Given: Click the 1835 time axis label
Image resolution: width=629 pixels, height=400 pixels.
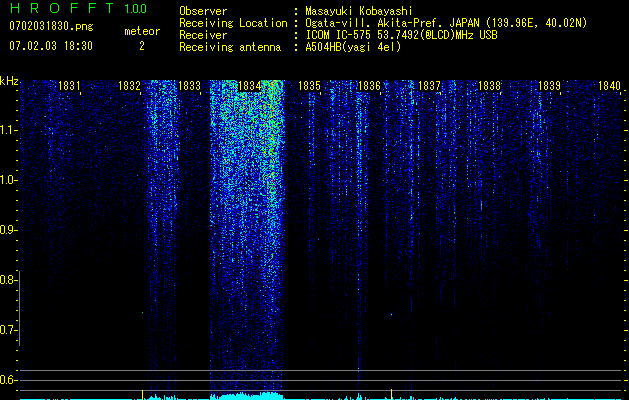Looking at the screenshot, I should 309,86.
